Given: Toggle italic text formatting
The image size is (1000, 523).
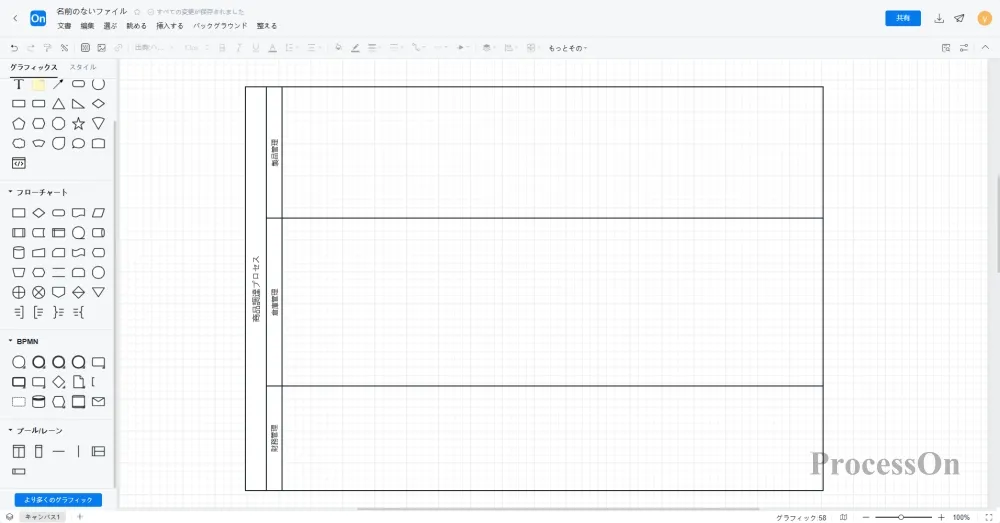Looking at the screenshot, I should point(241,47).
